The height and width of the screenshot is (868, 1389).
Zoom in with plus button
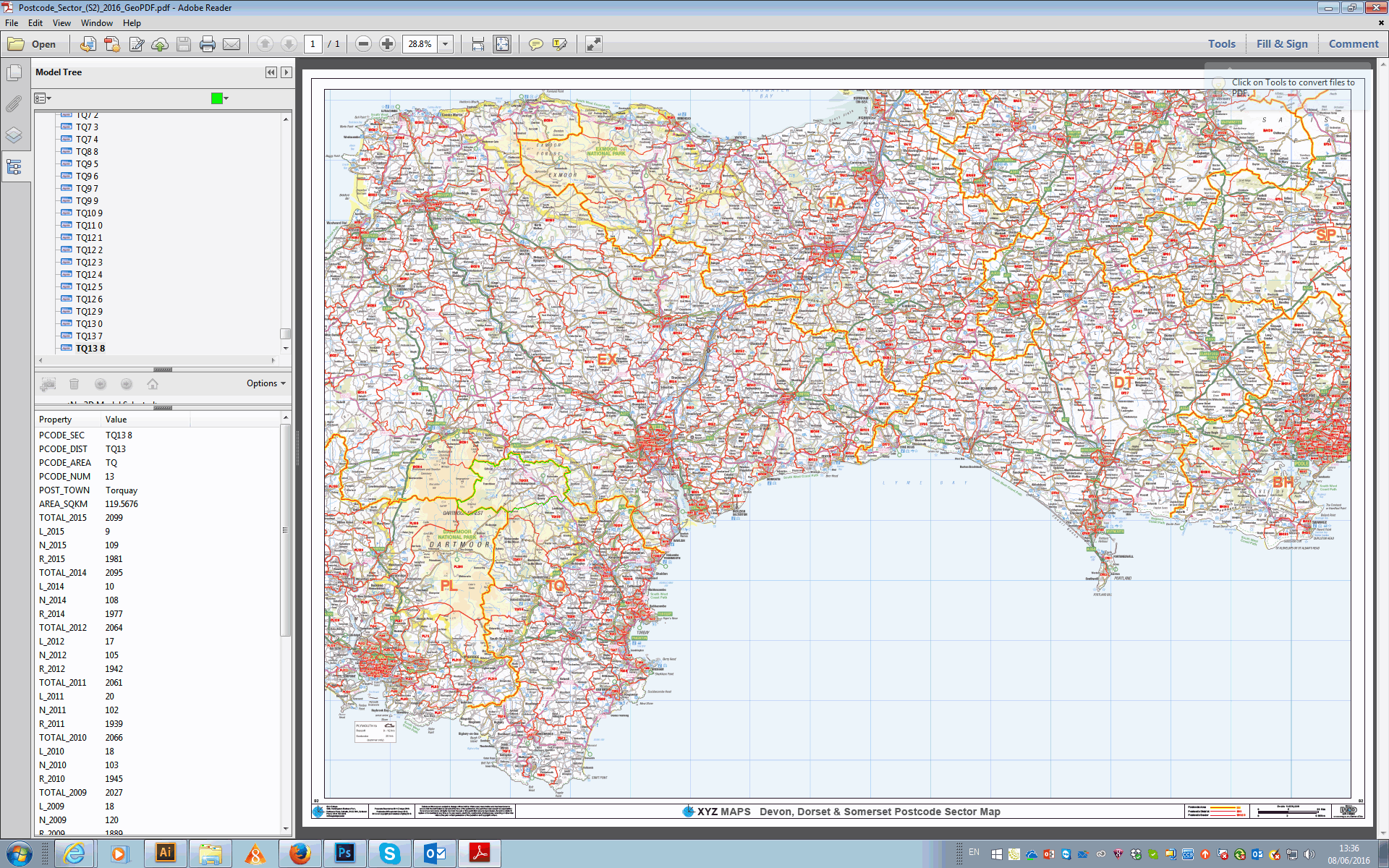click(x=388, y=44)
